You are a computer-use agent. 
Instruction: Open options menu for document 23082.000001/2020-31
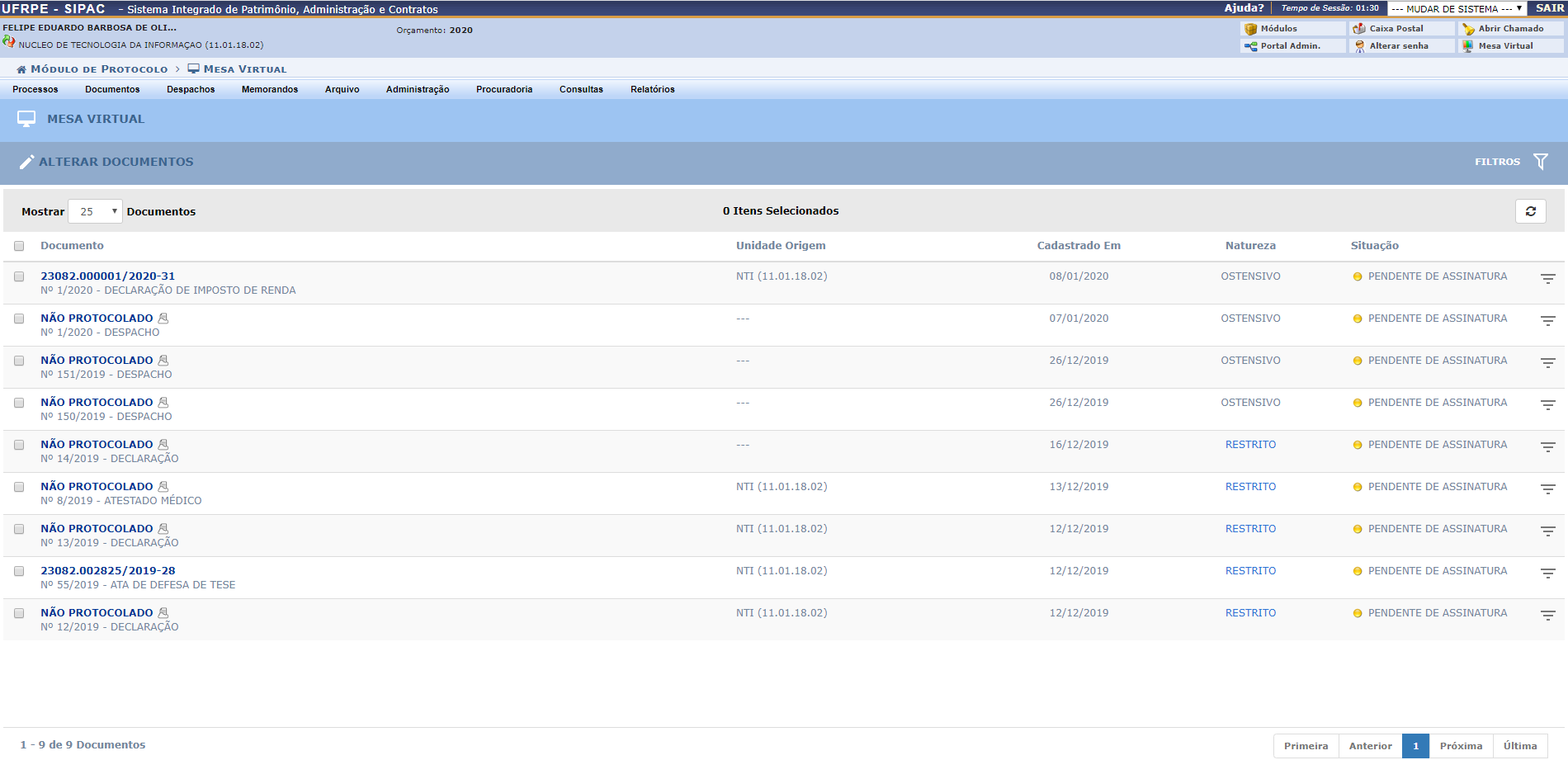(x=1547, y=279)
